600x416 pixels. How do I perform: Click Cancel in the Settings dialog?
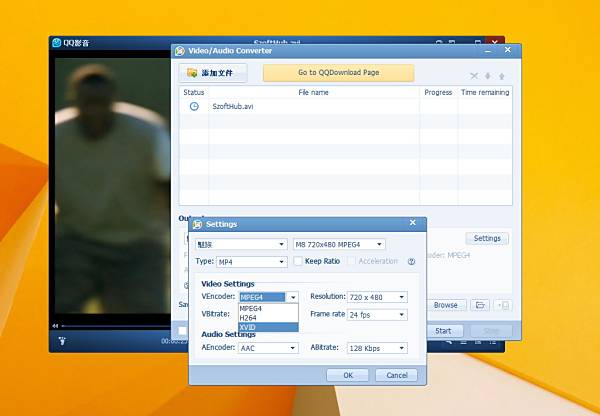(396, 375)
